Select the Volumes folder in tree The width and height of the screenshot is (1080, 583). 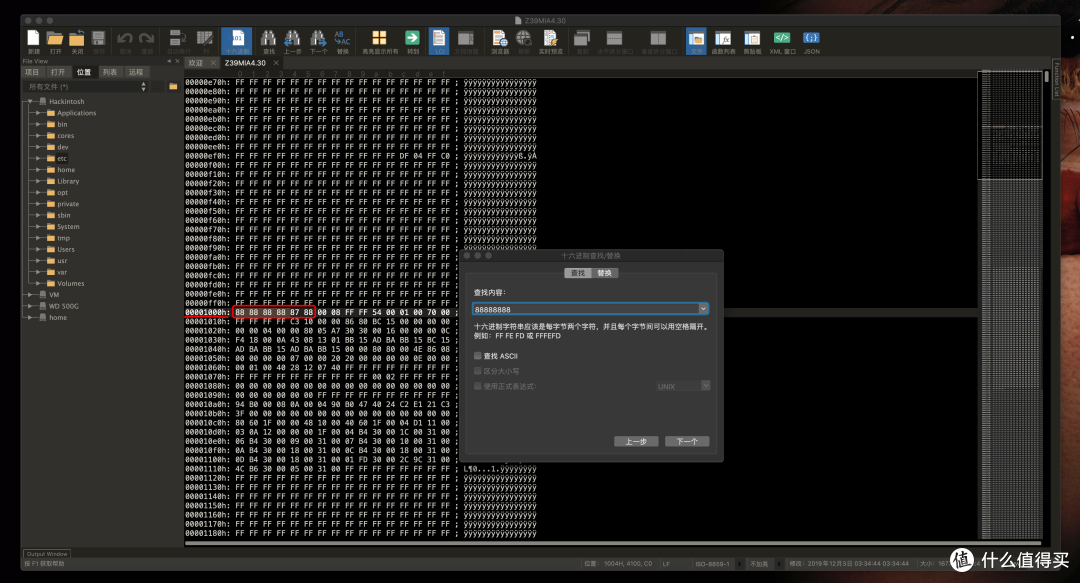click(70, 283)
